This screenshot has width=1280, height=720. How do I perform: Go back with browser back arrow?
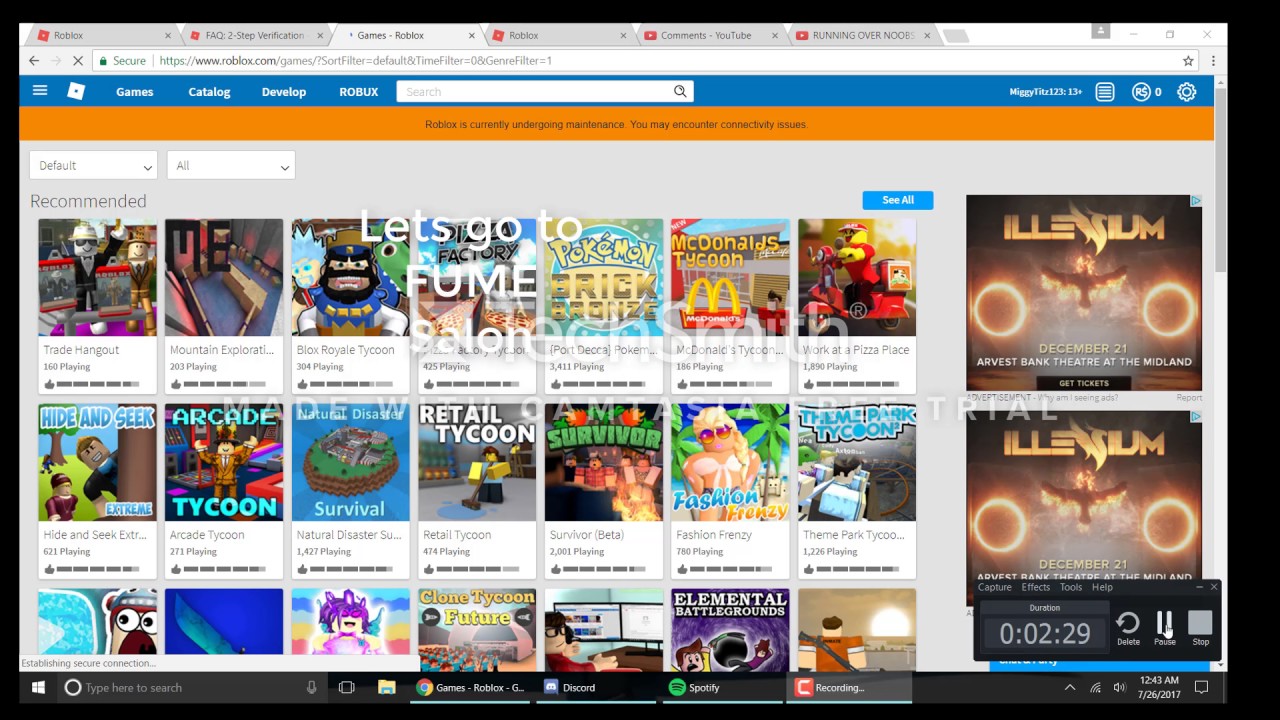(34, 61)
